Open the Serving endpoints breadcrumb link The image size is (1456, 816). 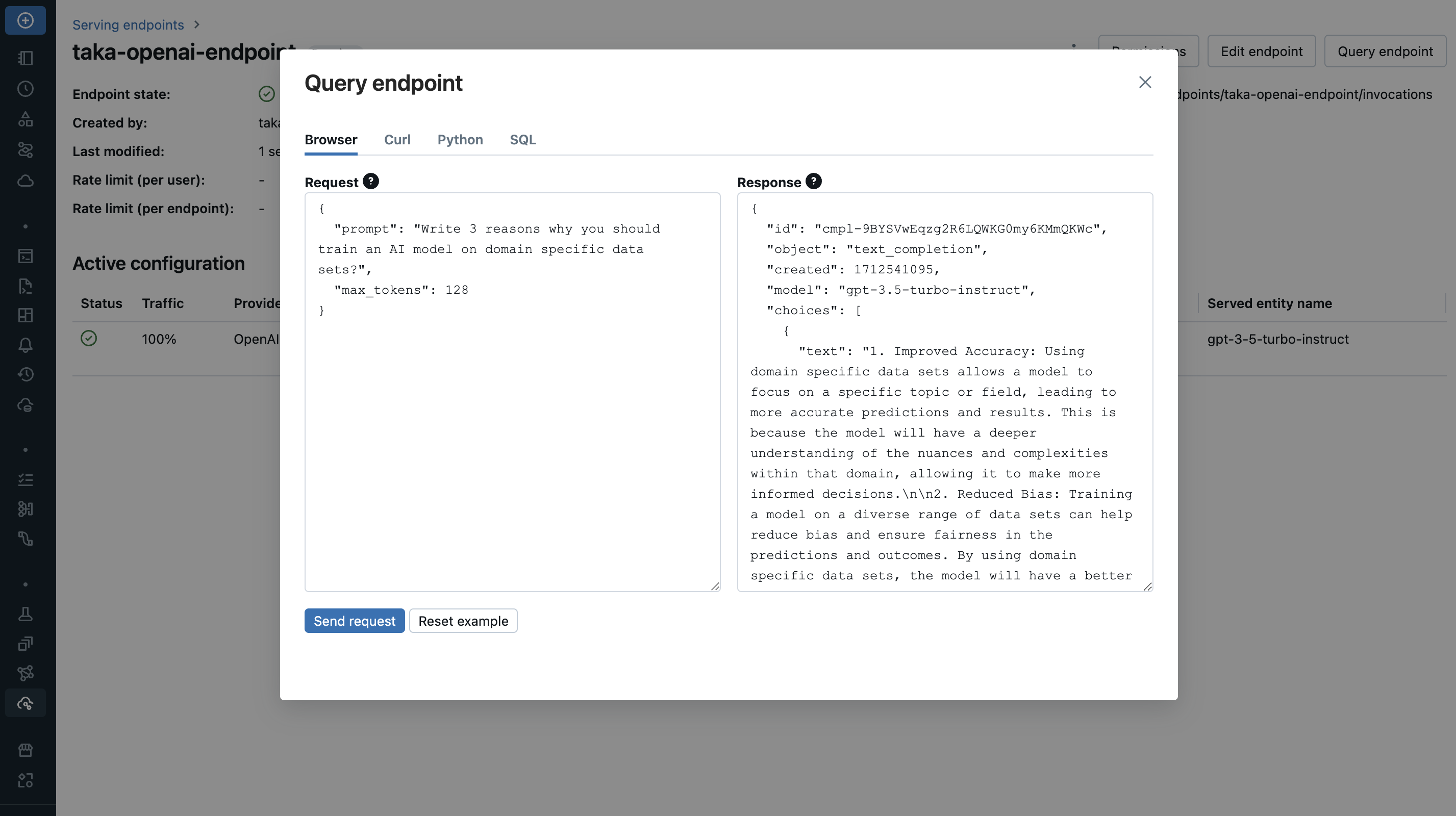pyautogui.click(x=128, y=25)
